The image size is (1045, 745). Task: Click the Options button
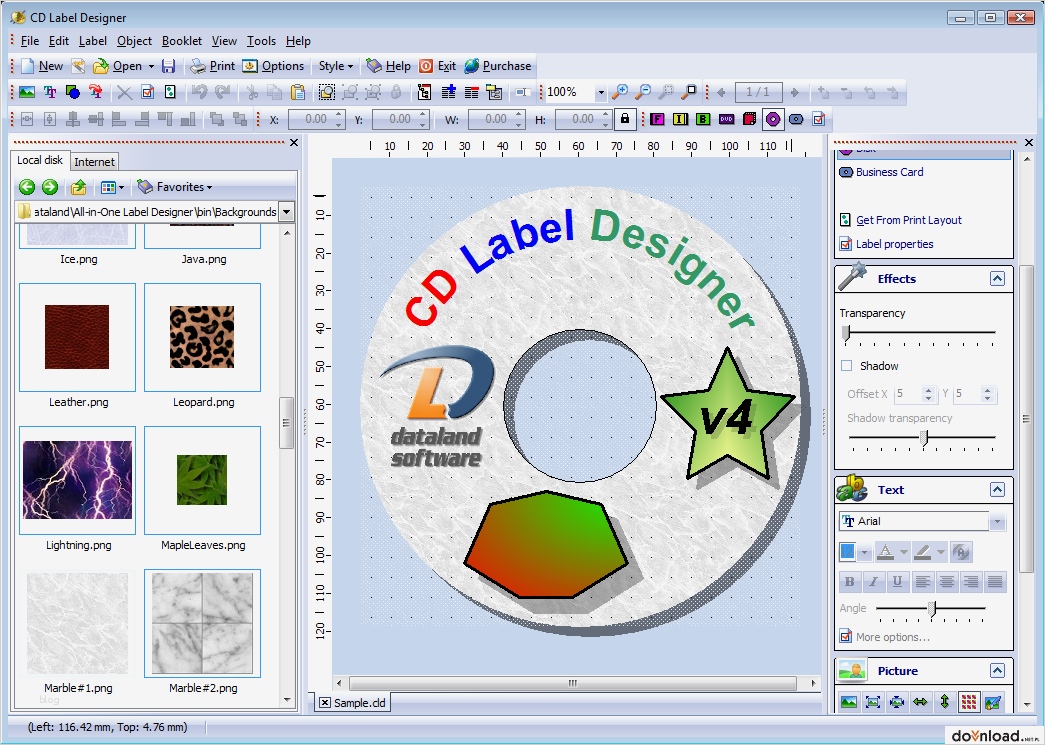click(273, 66)
